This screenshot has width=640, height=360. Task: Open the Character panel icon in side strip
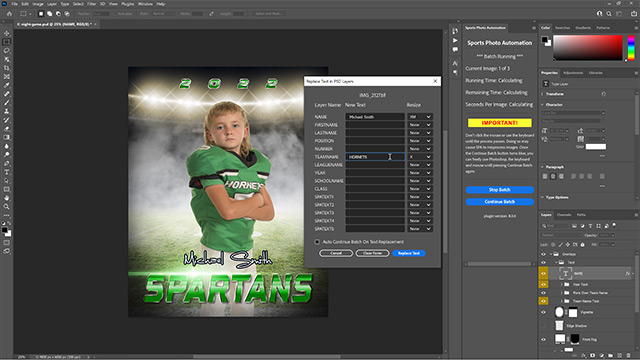(455, 63)
